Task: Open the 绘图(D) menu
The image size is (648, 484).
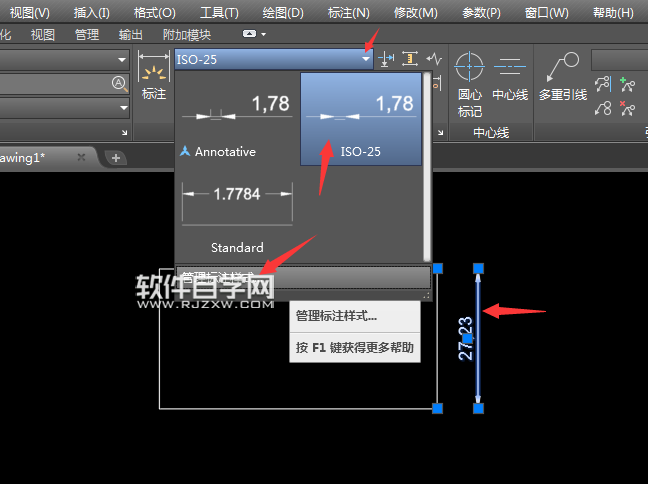Action: coord(283,13)
